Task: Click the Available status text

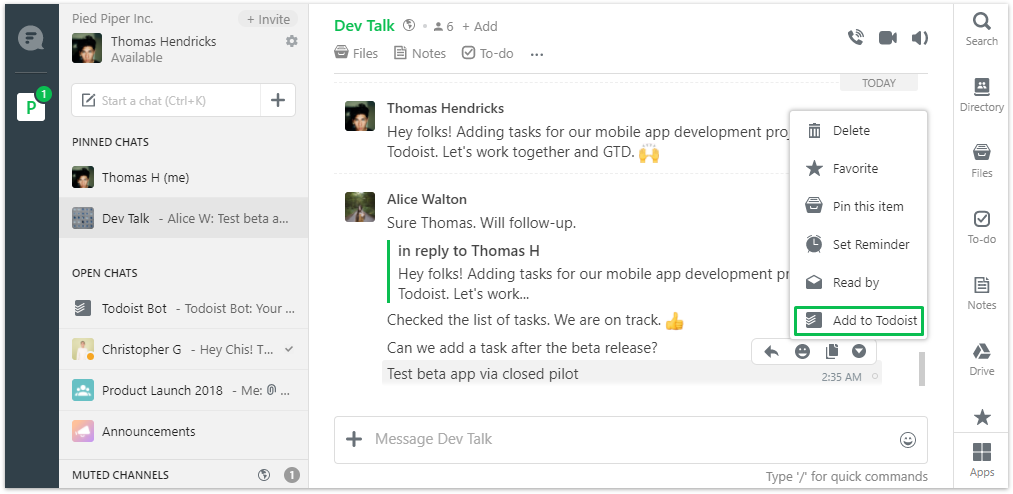Action: (136, 57)
